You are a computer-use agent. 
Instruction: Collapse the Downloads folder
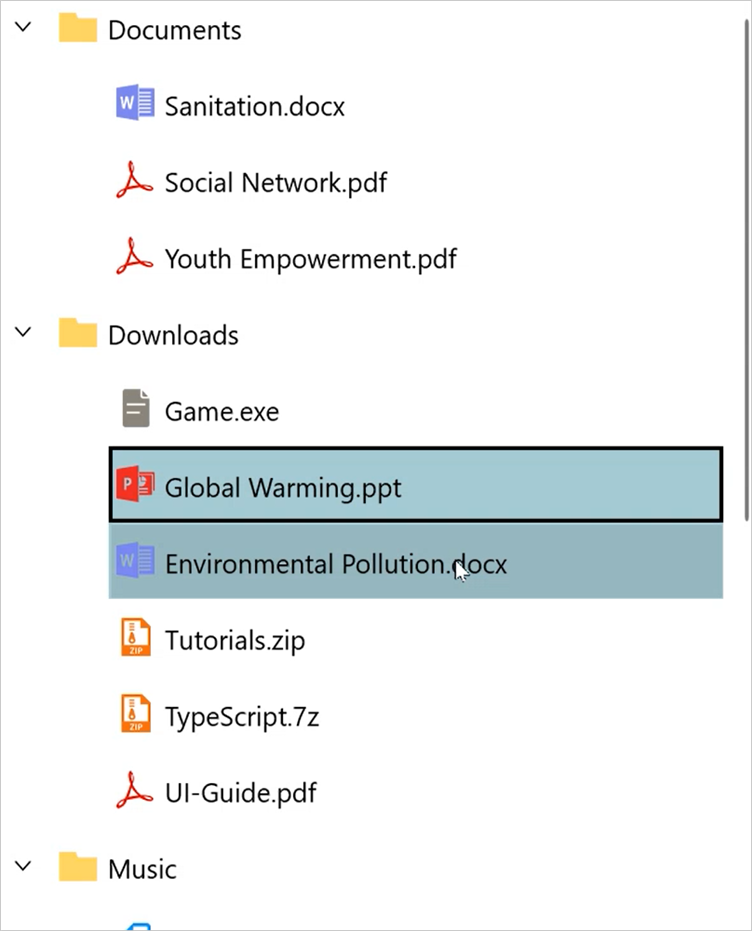click(x=22, y=334)
